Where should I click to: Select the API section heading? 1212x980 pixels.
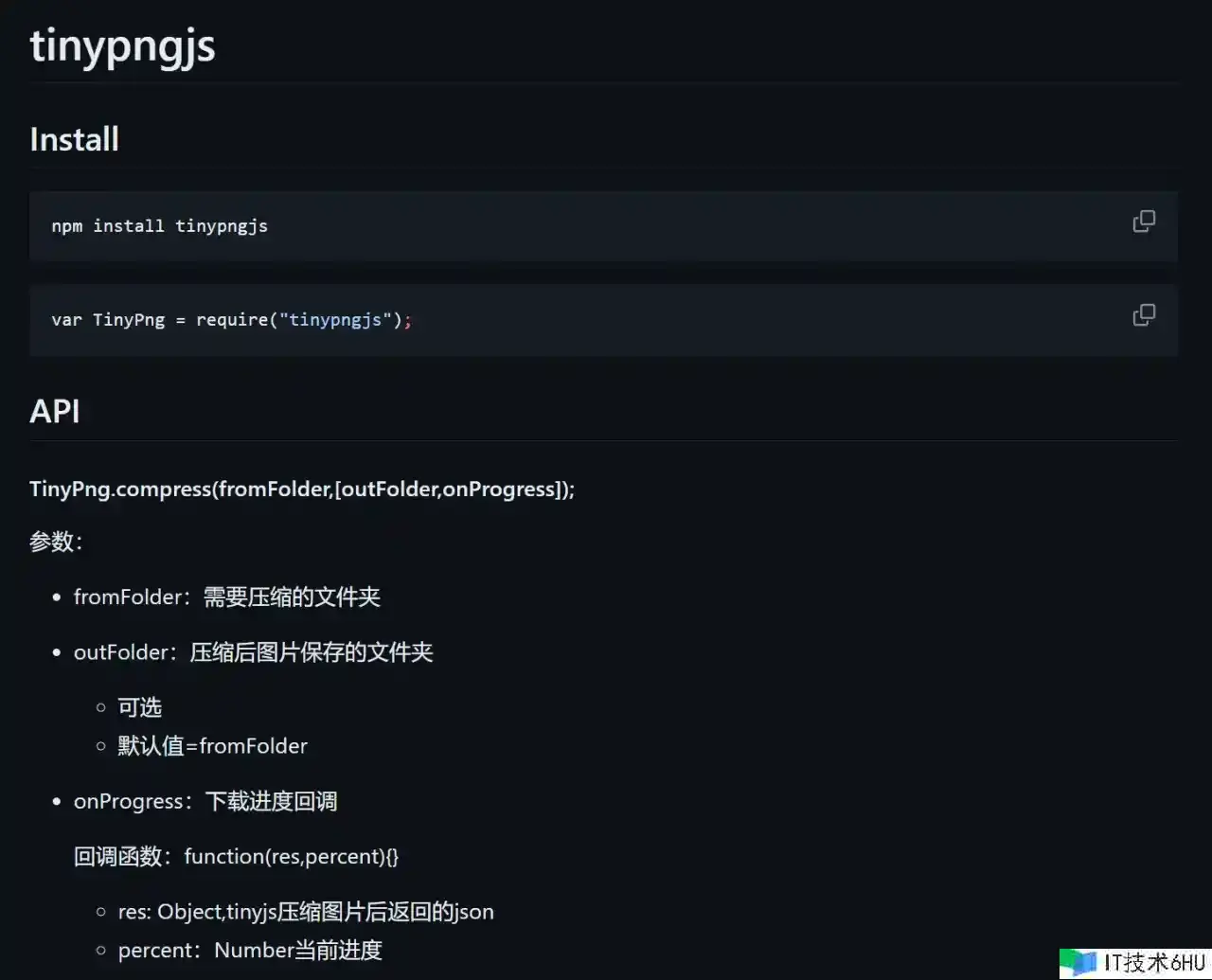click(x=55, y=411)
